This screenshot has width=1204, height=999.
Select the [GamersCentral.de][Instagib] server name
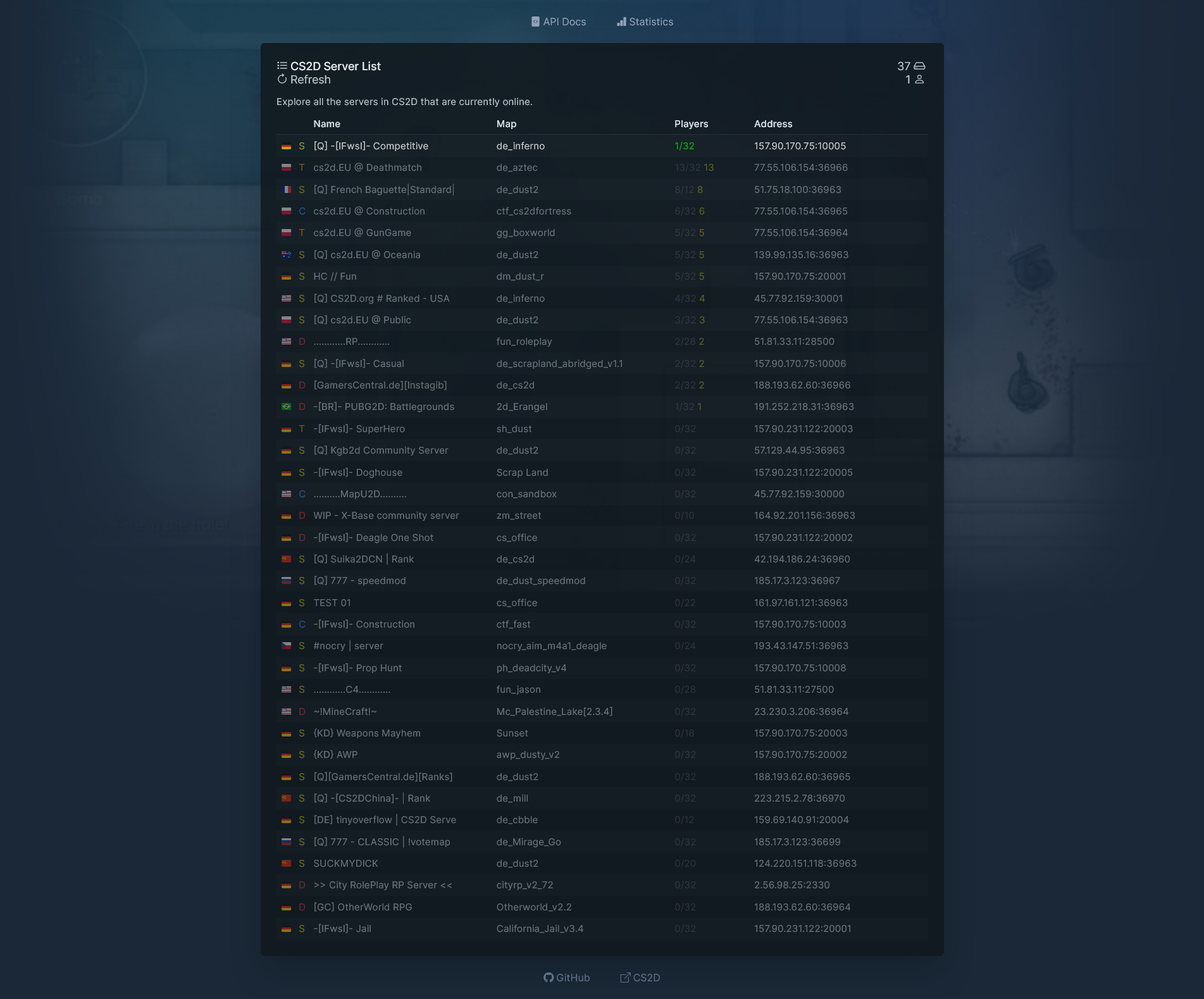380,385
